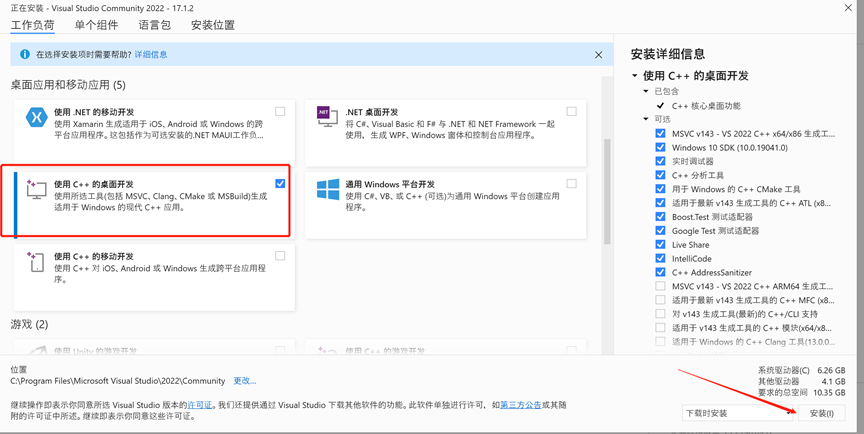Uncheck the Live Share component
864x434 pixels.
click(x=660, y=245)
